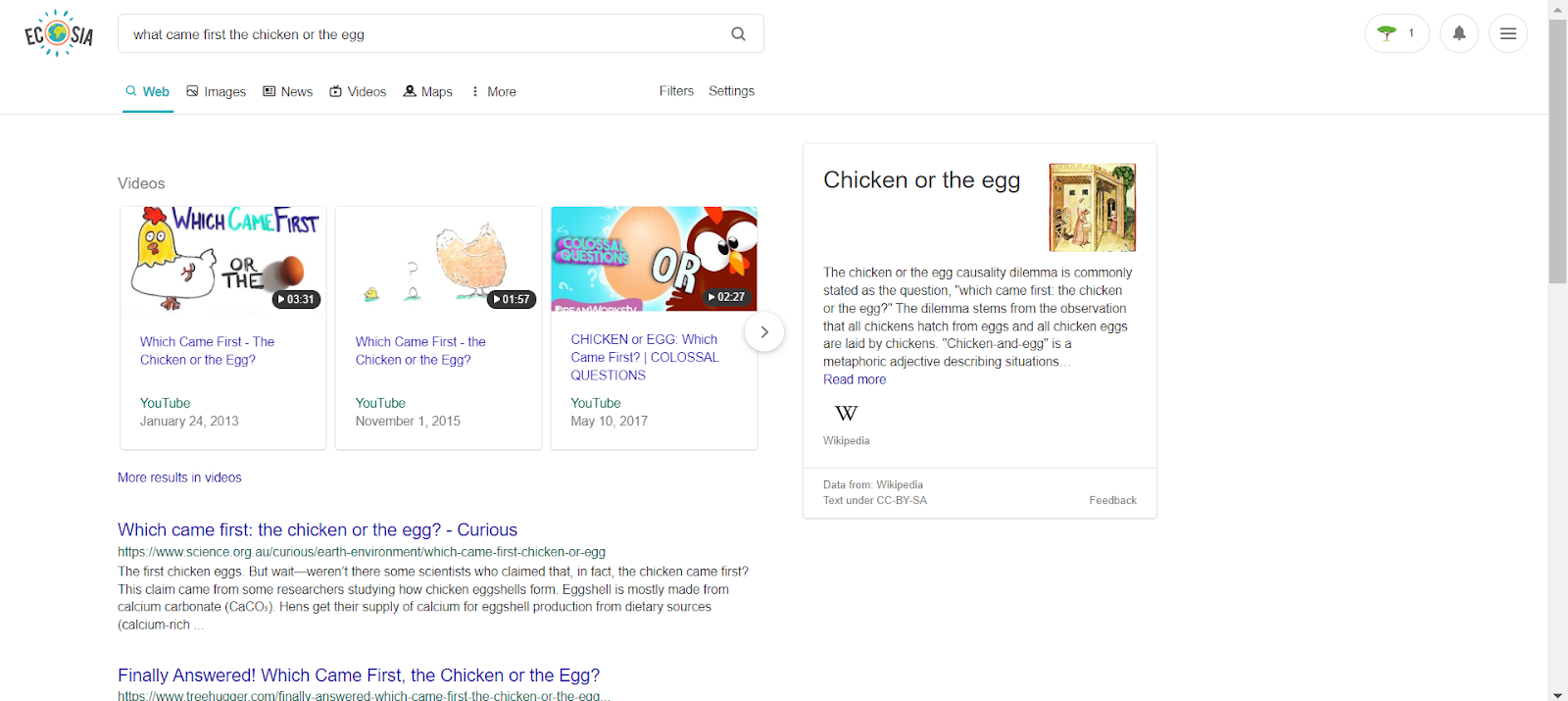Open the notifications bell
Image resolution: width=1568 pixels, height=701 pixels.
pyautogui.click(x=1458, y=33)
